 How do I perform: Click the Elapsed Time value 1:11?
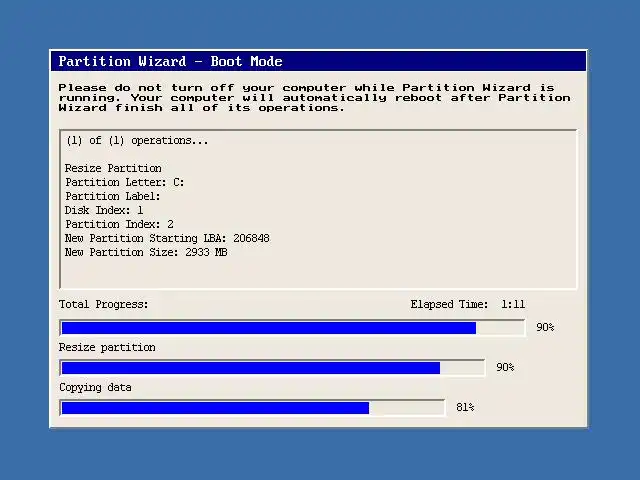pos(513,304)
